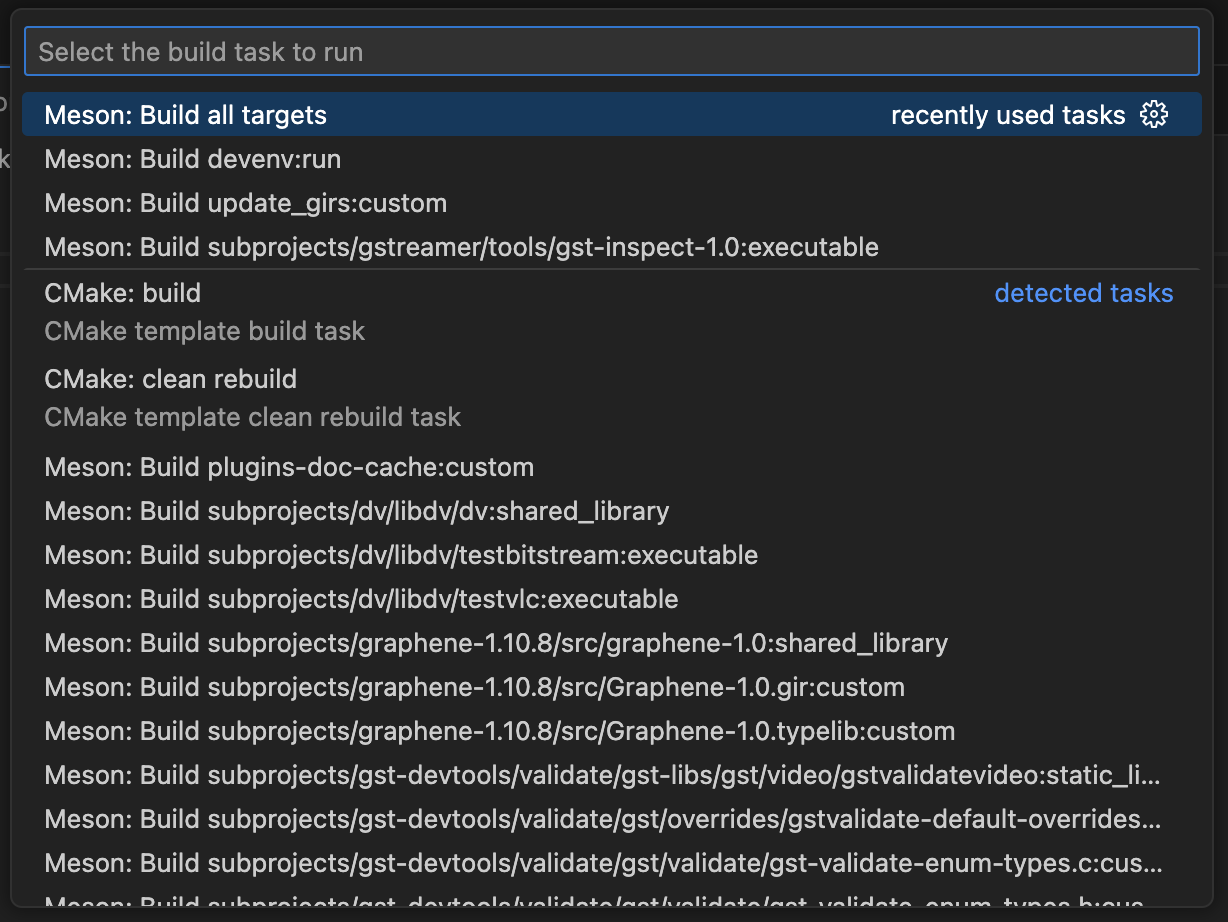
Task: Select the gst-validate-enum-types.c build task
Action: pos(603,863)
